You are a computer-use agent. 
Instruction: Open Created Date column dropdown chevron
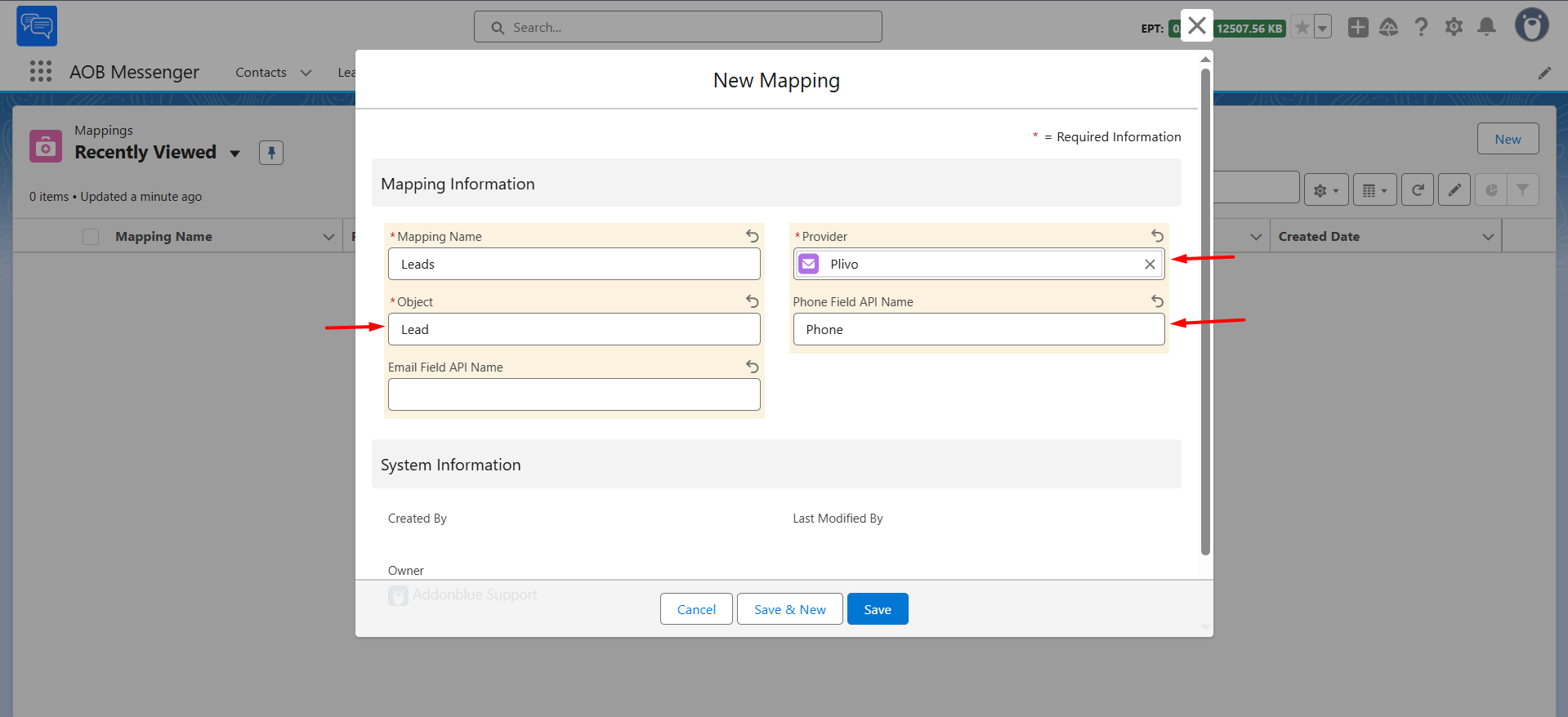click(x=1488, y=237)
